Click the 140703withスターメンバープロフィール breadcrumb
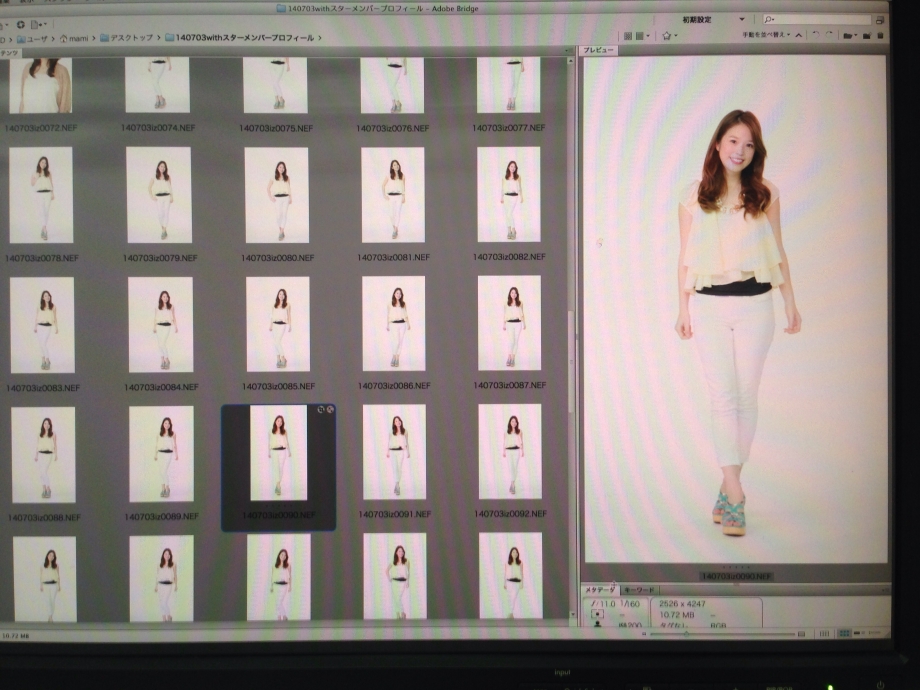 tap(239, 38)
